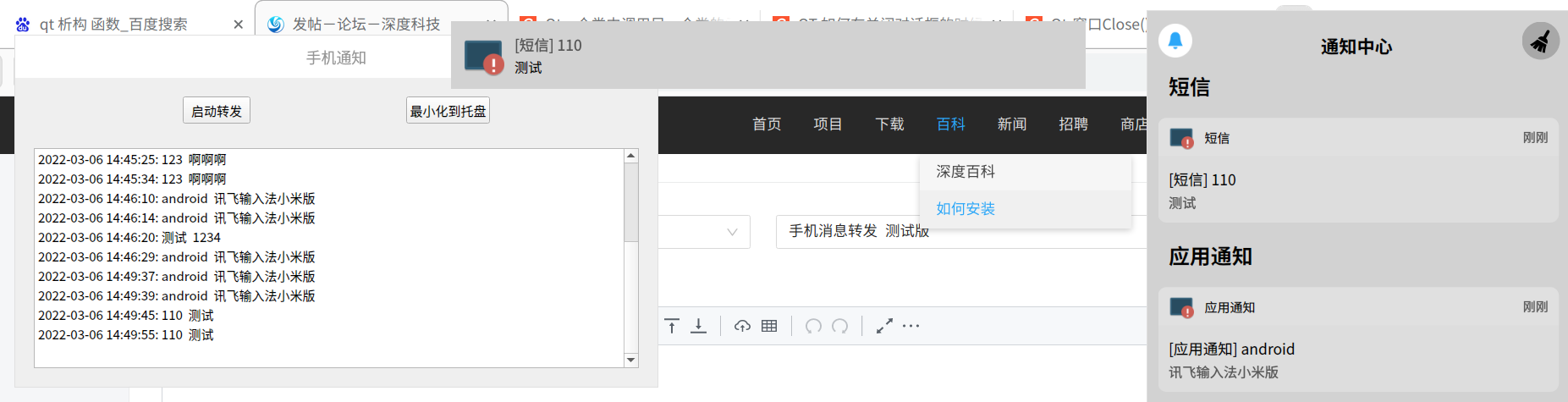Click the log row 14:49:39: android 讯飞输入法小米版
Screen dimensions: 1568x402
(176, 296)
